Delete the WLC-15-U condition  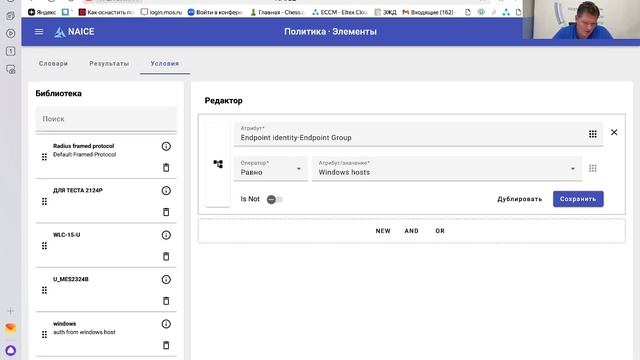click(x=166, y=256)
